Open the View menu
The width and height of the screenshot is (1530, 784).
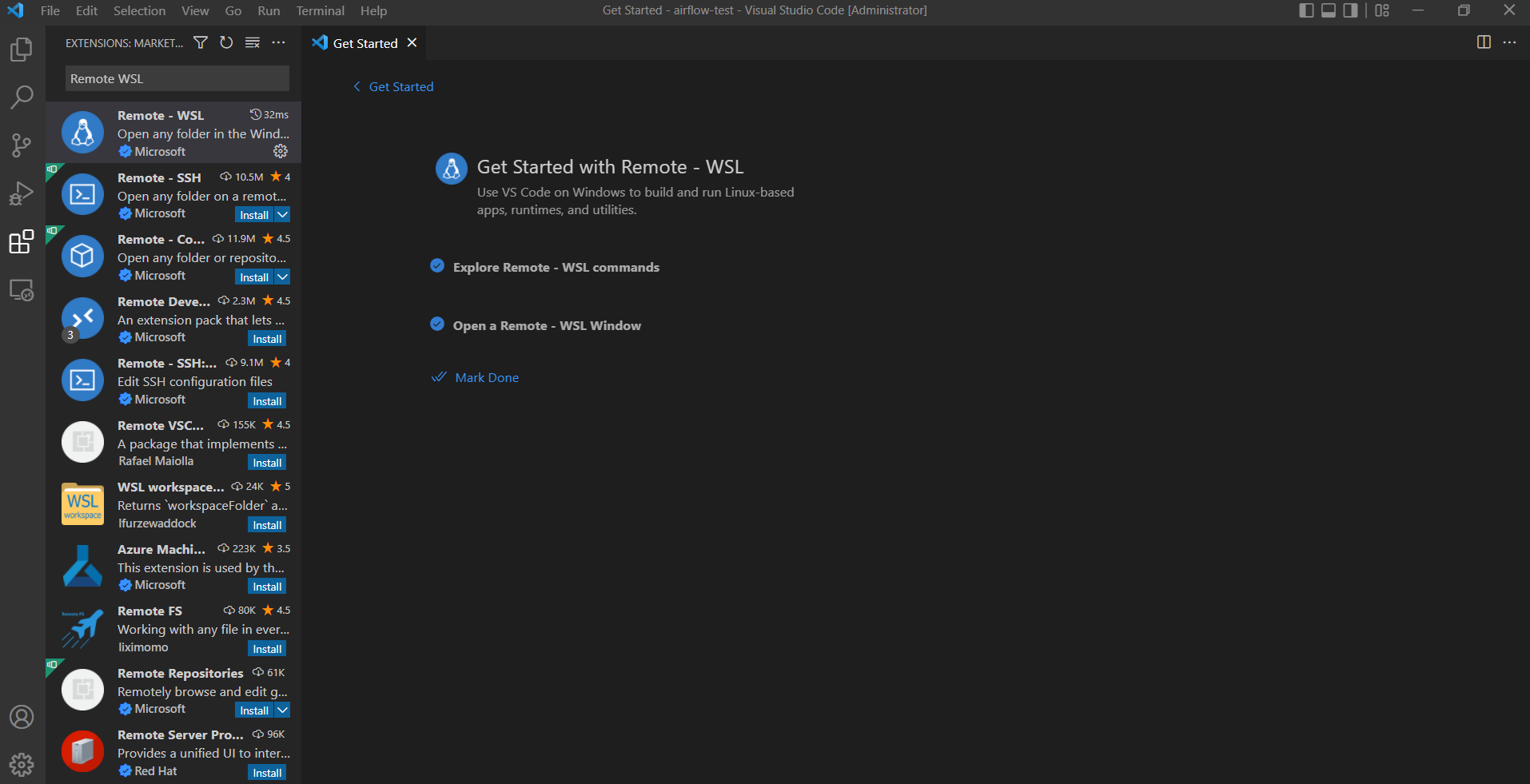tap(195, 10)
